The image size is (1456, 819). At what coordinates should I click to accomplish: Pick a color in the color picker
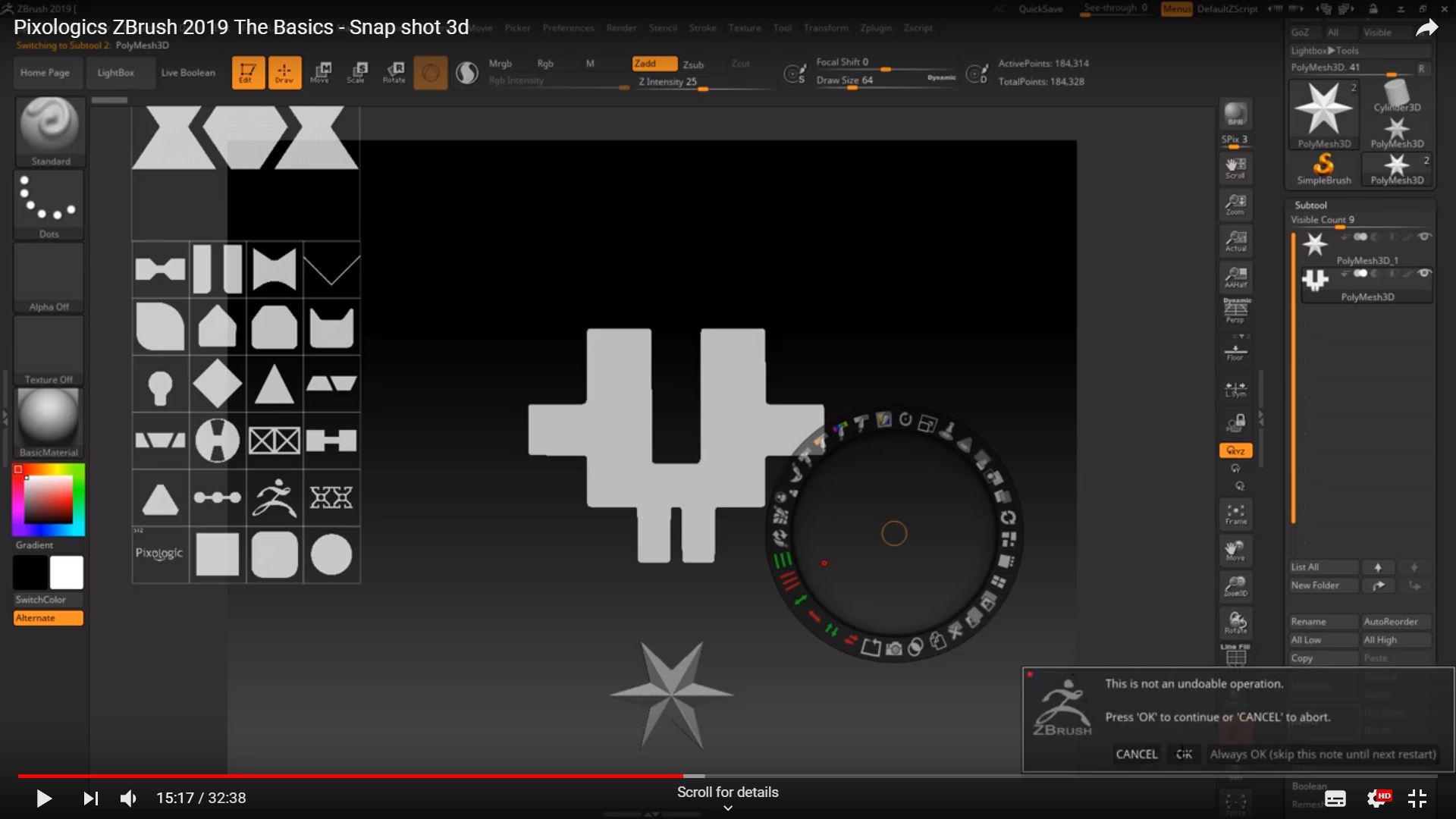49,500
